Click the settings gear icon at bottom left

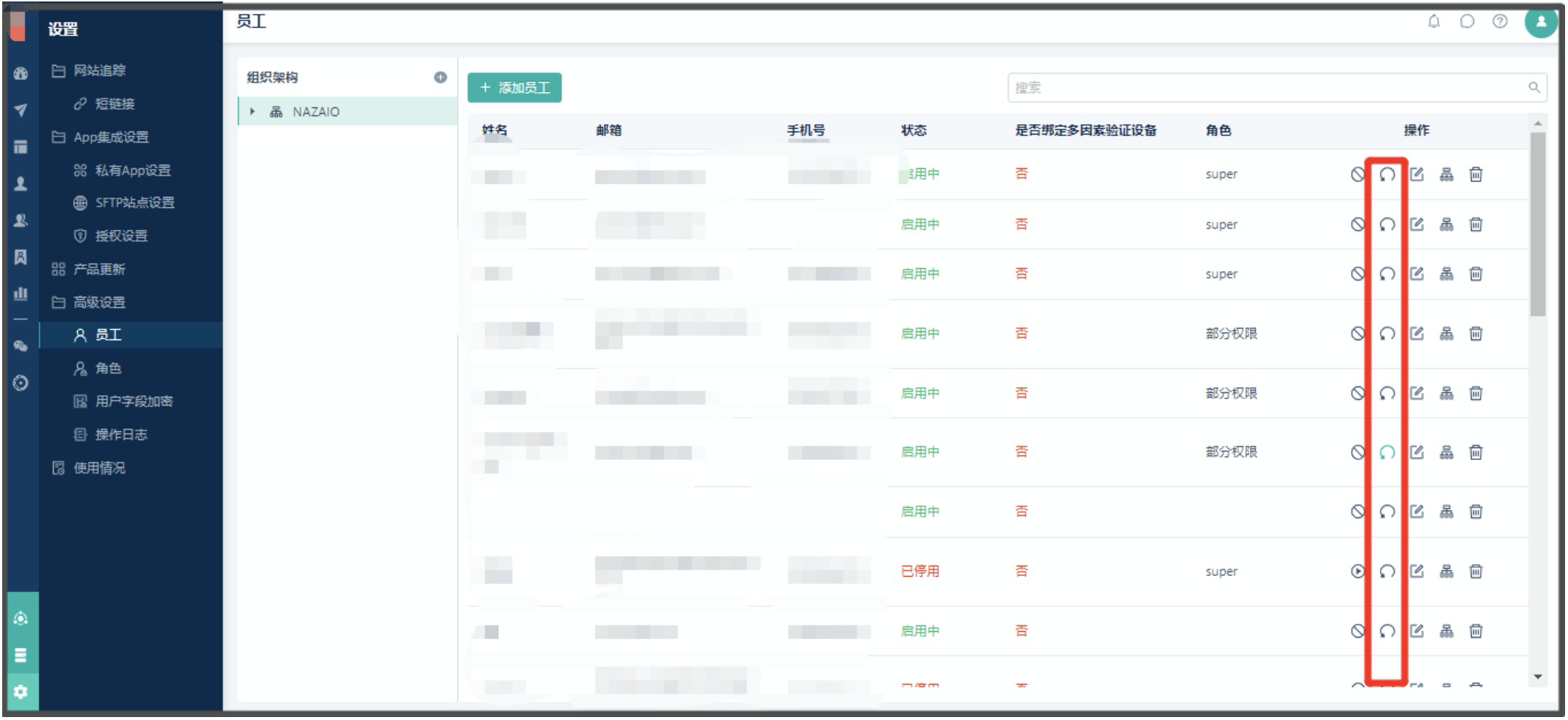[21, 692]
